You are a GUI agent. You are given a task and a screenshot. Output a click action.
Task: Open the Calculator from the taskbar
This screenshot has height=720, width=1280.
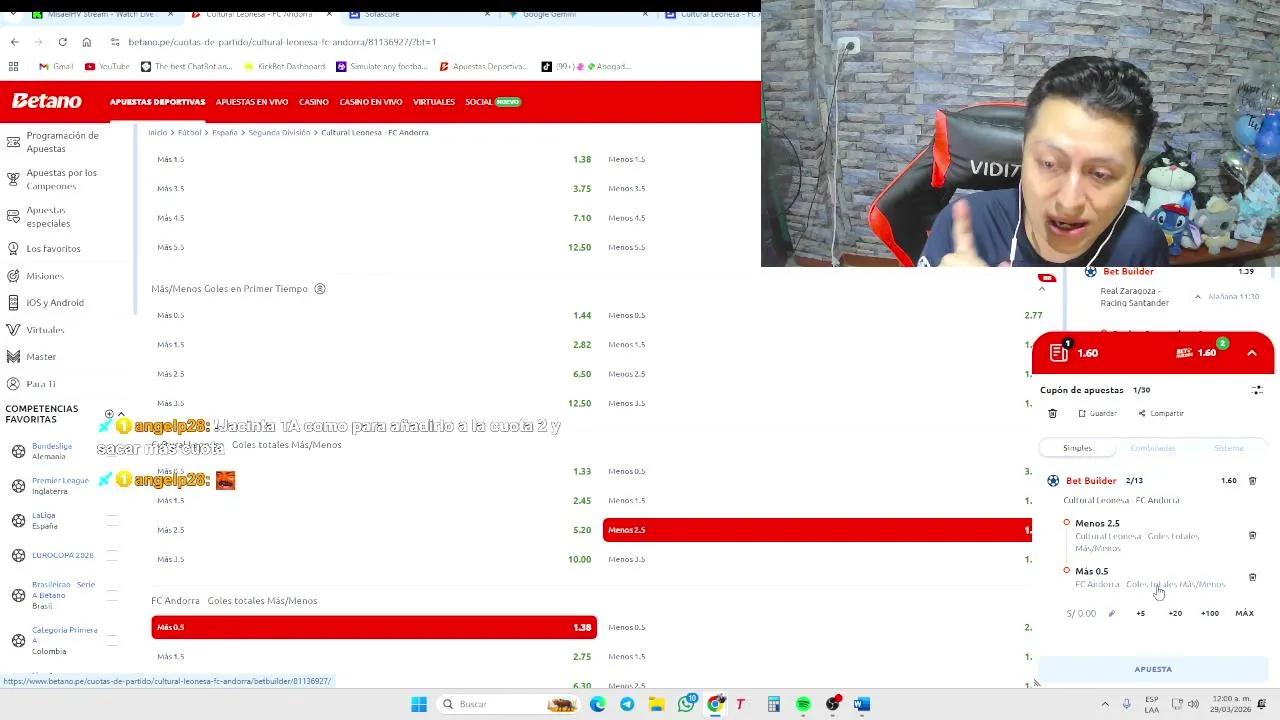click(x=773, y=704)
